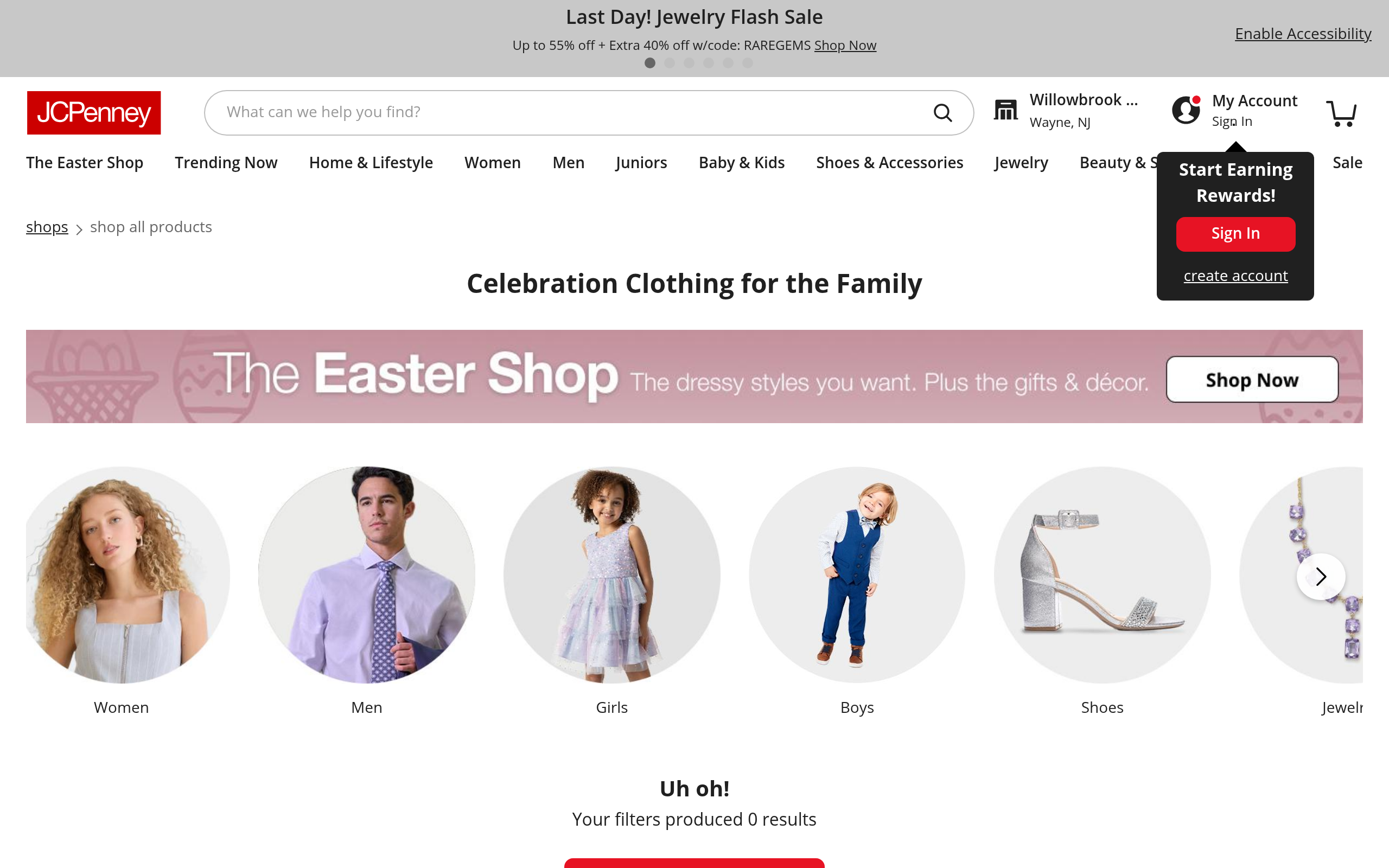Go to JCPenney logo homepage
The width and height of the screenshot is (1389, 868).
click(x=94, y=112)
